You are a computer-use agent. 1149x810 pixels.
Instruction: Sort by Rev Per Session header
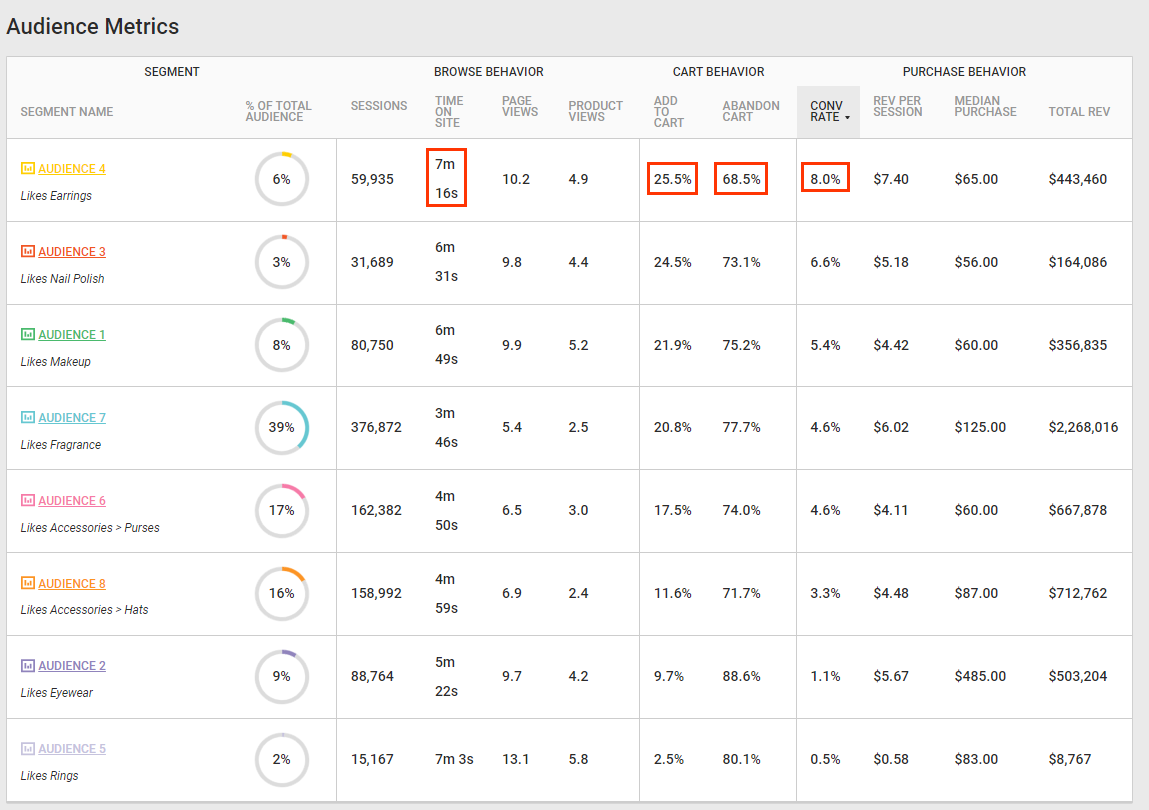tap(897, 106)
